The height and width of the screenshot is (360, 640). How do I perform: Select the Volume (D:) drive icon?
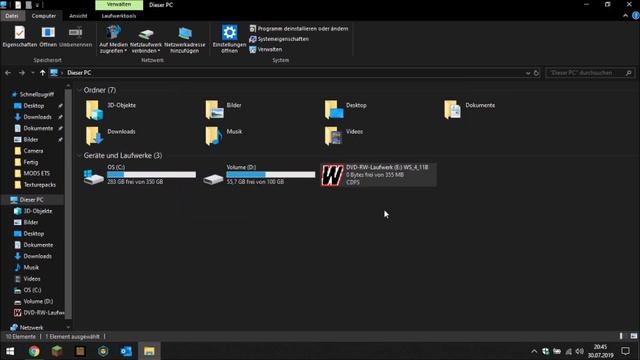213,178
